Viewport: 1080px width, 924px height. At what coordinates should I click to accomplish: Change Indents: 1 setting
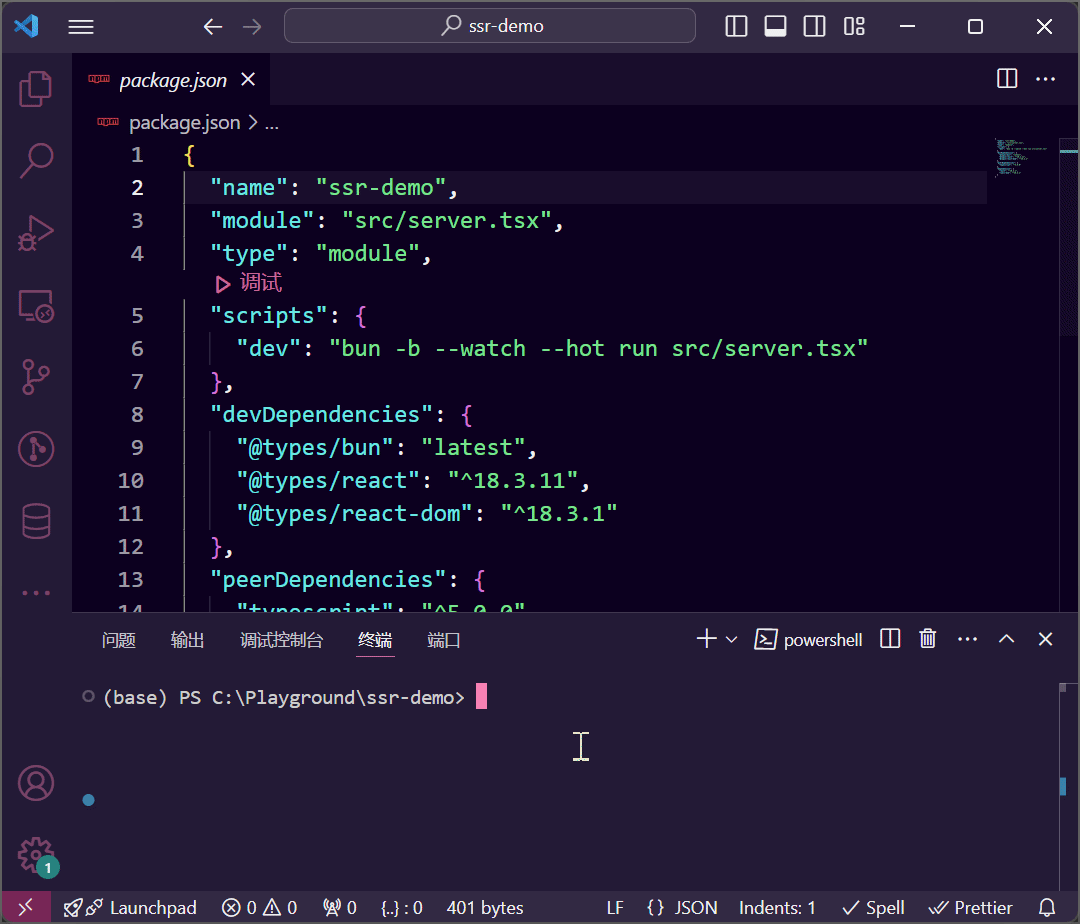click(x=777, y=908)
